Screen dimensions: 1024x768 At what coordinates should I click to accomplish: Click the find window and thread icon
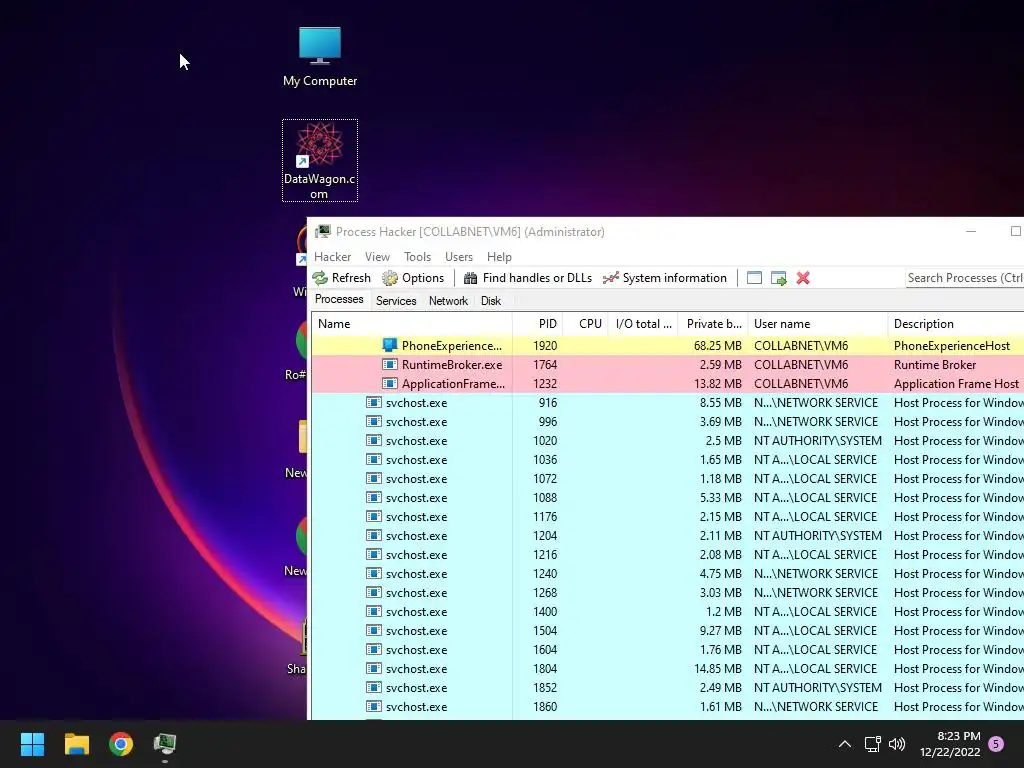click(778, 278)
